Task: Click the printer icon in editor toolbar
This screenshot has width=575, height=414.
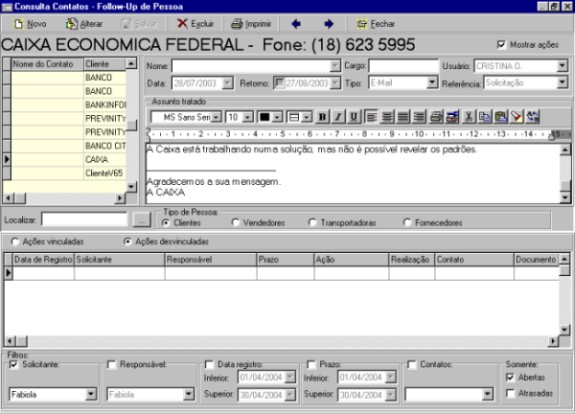Action: click(x=436, y=117)
